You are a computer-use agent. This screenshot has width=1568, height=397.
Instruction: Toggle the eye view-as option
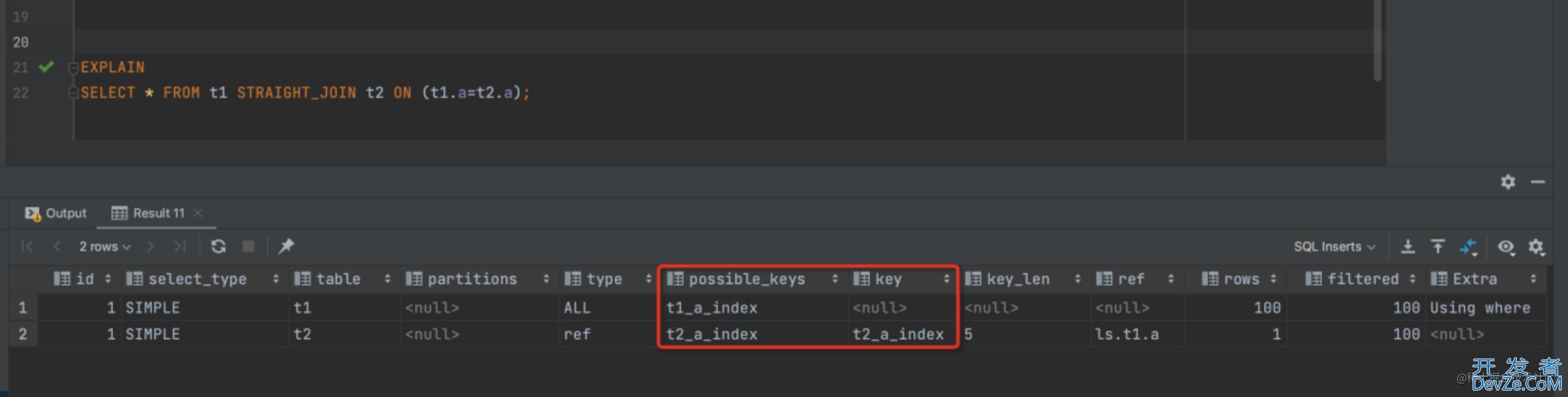[x=1506, y=247]
